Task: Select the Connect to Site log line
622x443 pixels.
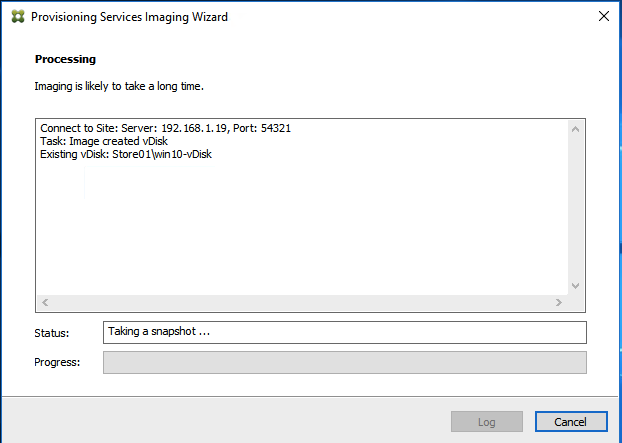Action: [165, 128]
